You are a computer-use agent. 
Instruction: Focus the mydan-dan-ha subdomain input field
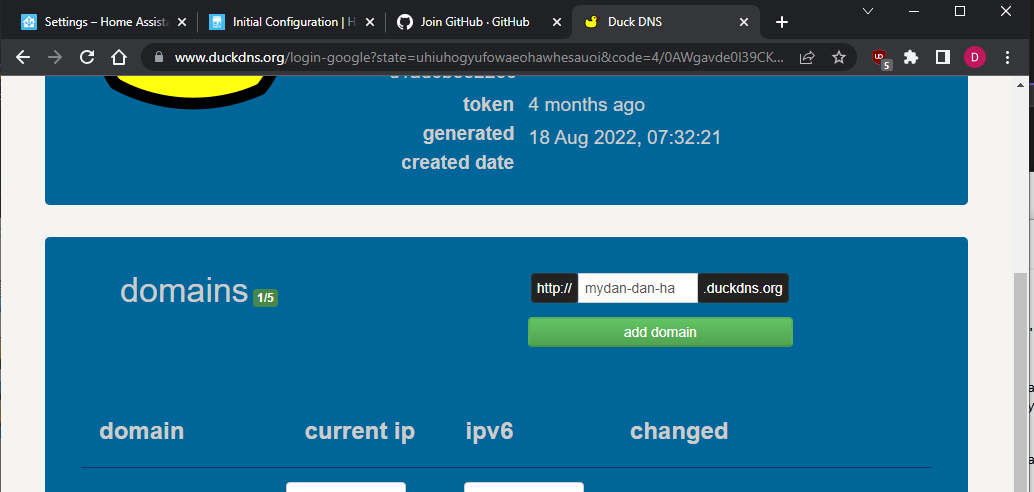[x=638, y=288]
